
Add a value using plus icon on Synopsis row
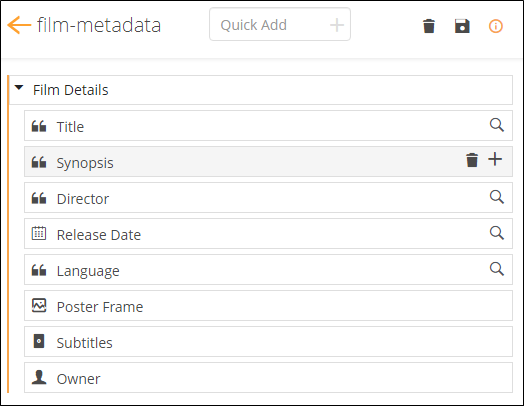point(495,159)
